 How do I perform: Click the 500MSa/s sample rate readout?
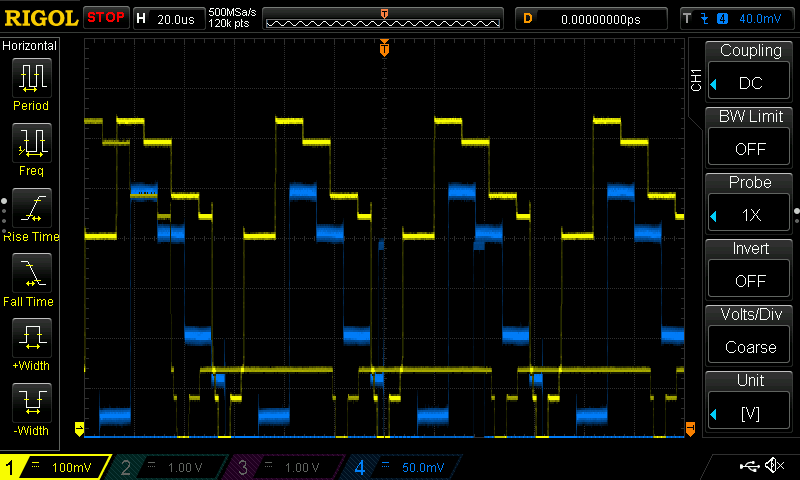[232, 12]
